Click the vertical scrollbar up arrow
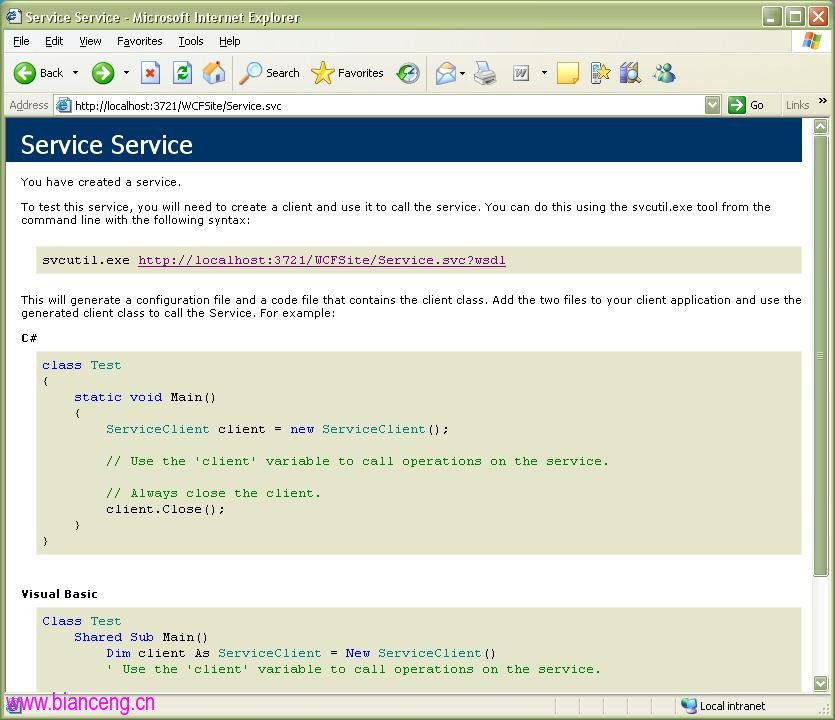Viewport: 835px width, 720px height. pyautogui.click(x=821, y=126)
